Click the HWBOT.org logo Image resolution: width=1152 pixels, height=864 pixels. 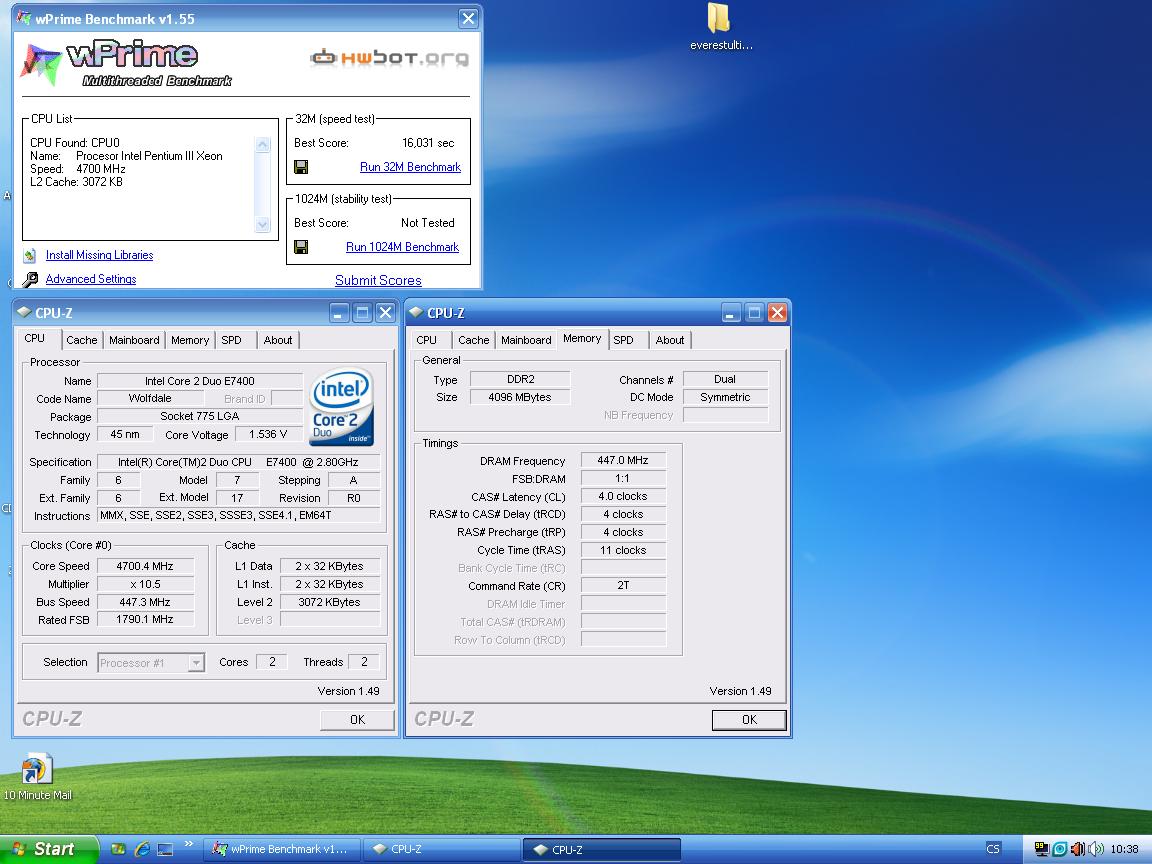click(x=389, y=58)
